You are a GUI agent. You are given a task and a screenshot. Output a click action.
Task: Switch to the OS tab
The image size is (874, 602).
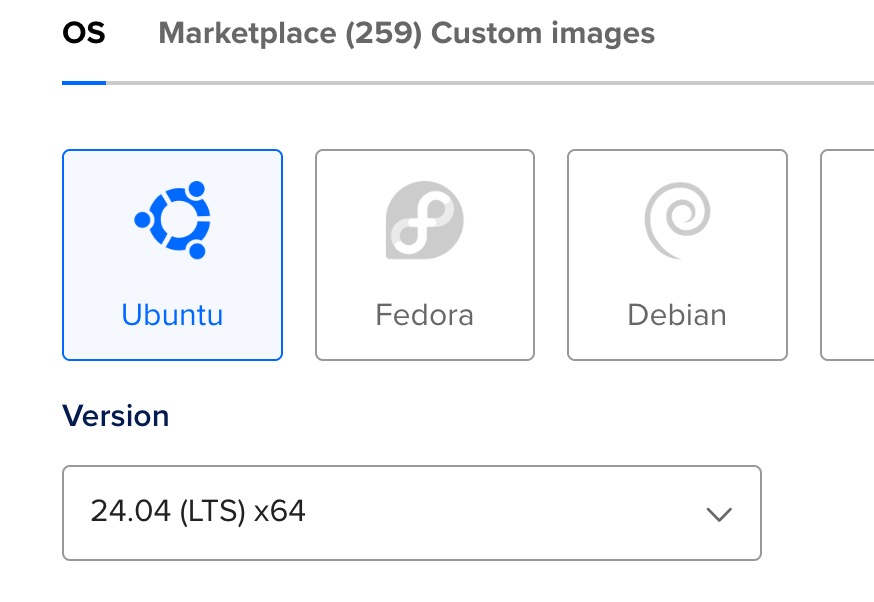pyautogui.click(x=84, y=34)
